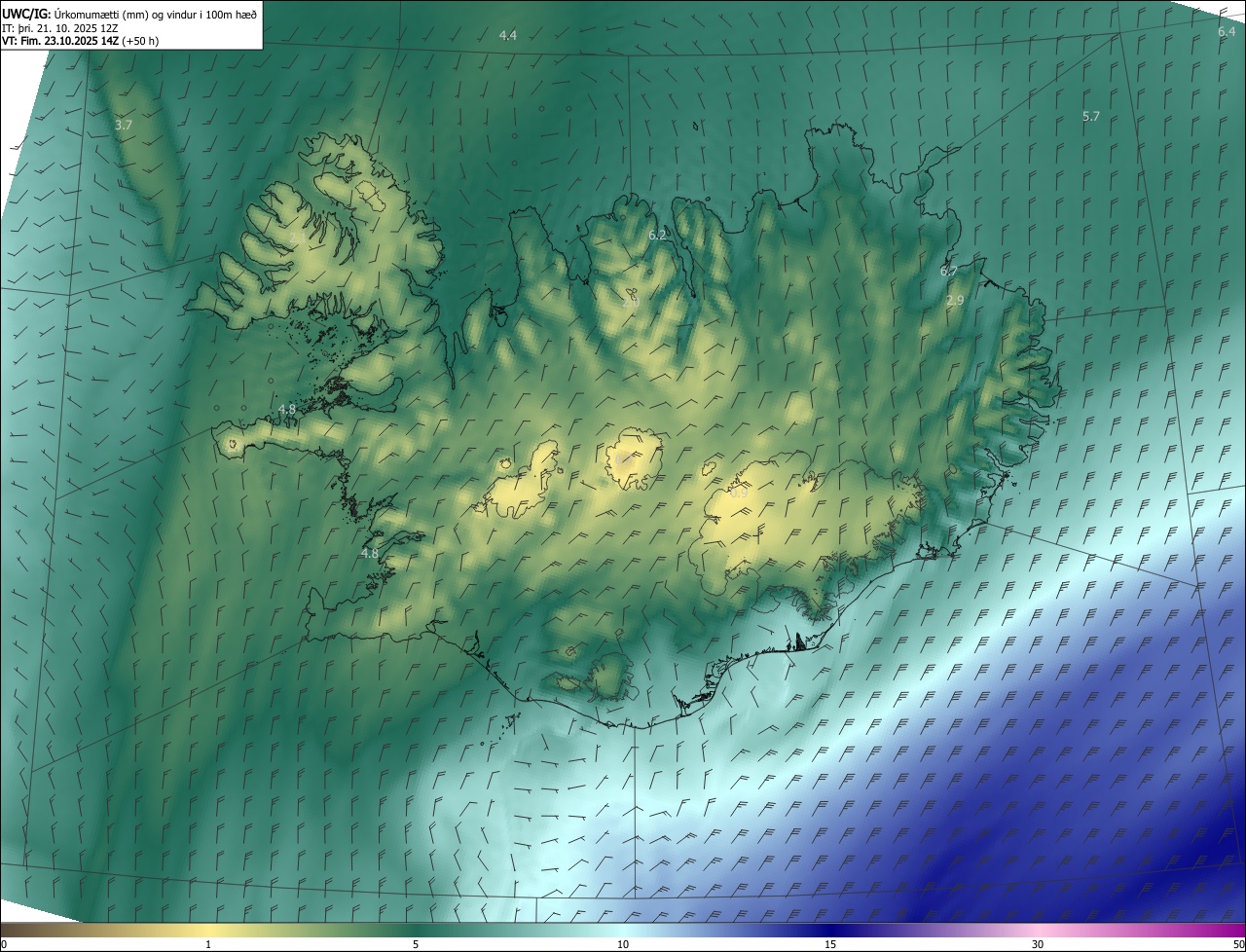The width and height of the screenshot is (1246, 952).
Task: Click the color scale tick labeled 10
Action: pos(623,944)
